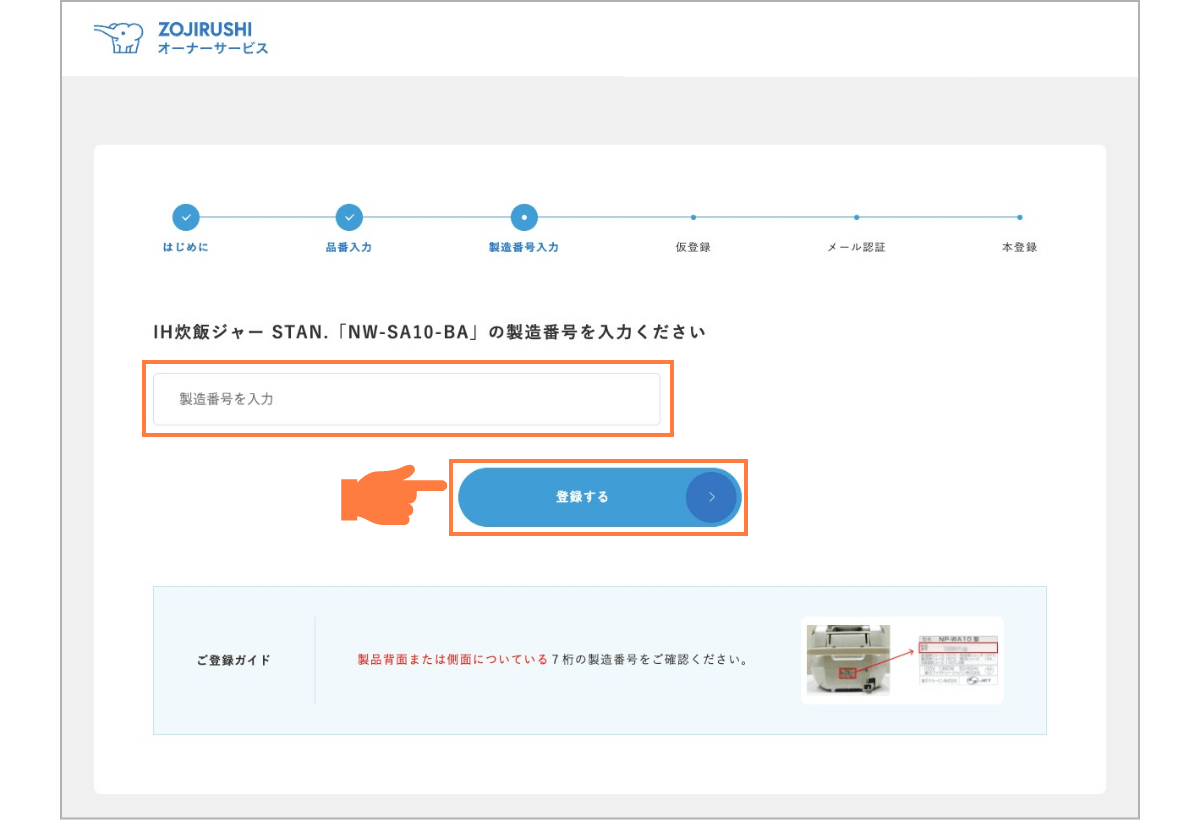Click the 製造番号入力 step label

[x=524, y=247]
